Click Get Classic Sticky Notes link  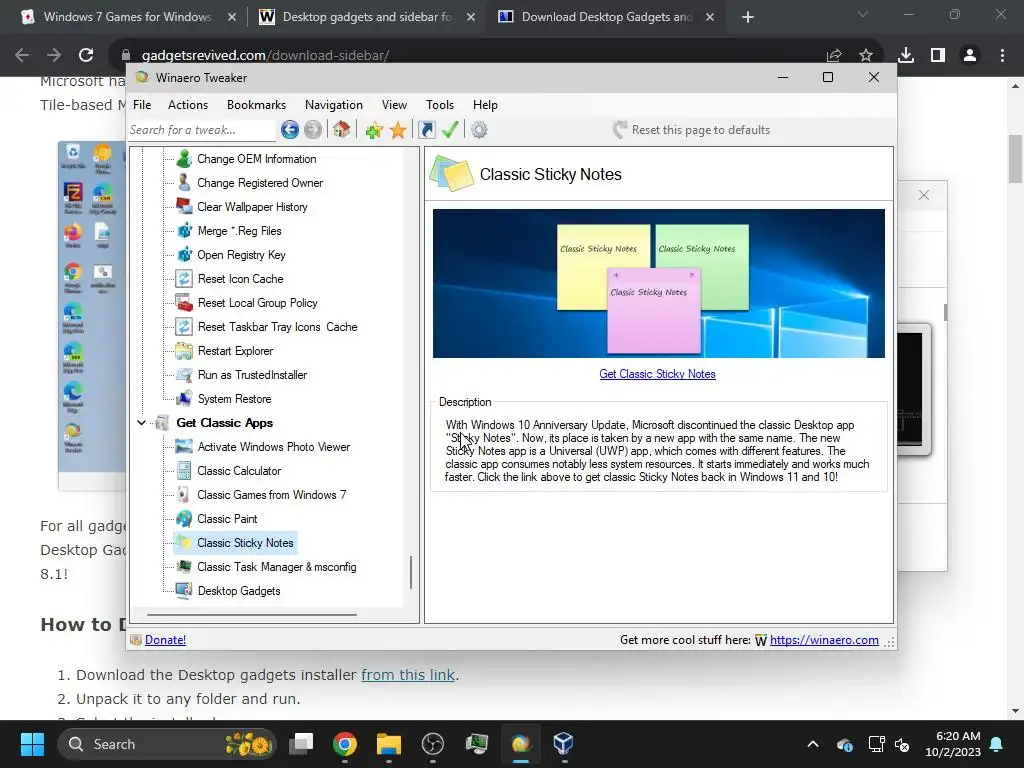pyautogui.click(x=658, y=374)
